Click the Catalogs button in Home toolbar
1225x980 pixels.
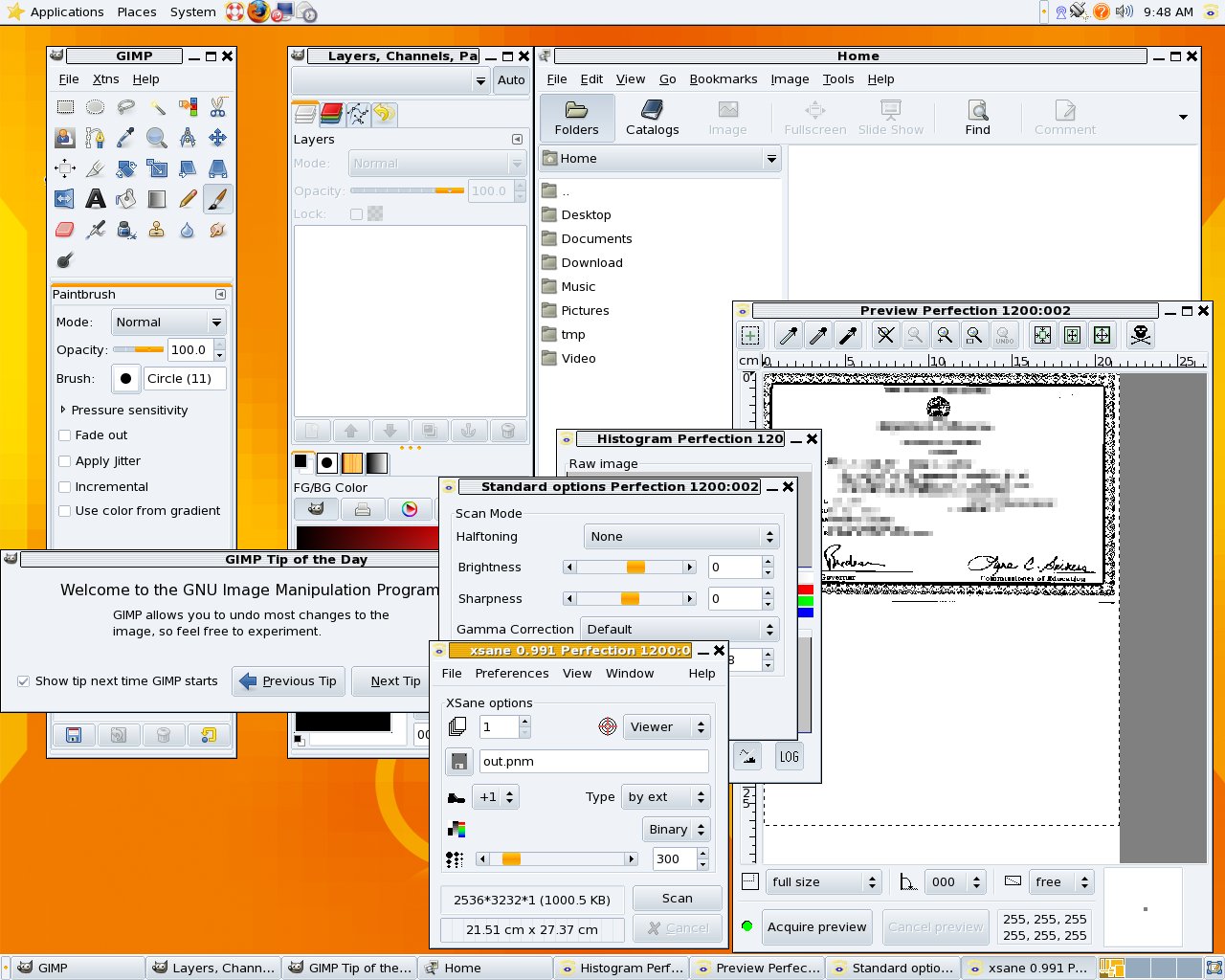click(653, 119)
